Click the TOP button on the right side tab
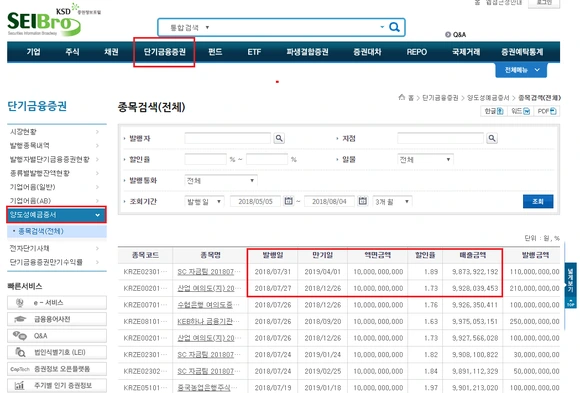Image resolution: width=580 pixels, height=393 pixels. [570, 302]
